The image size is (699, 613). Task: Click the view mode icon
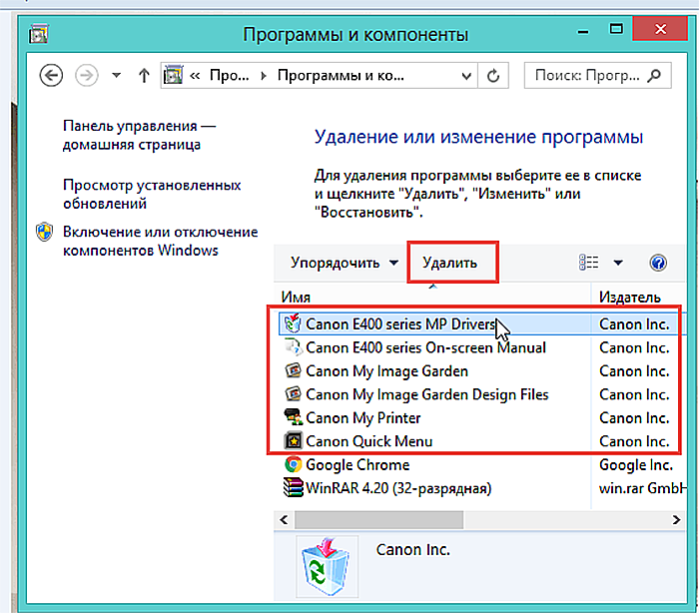pos(588,262)
